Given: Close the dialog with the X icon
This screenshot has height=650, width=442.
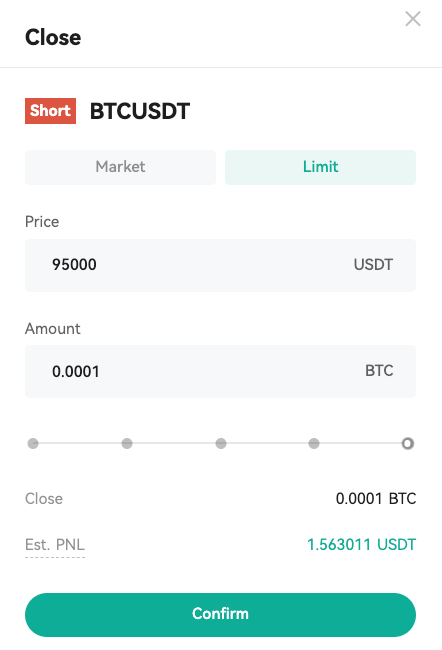Looking at the screenshot, I should click(413, 19).
